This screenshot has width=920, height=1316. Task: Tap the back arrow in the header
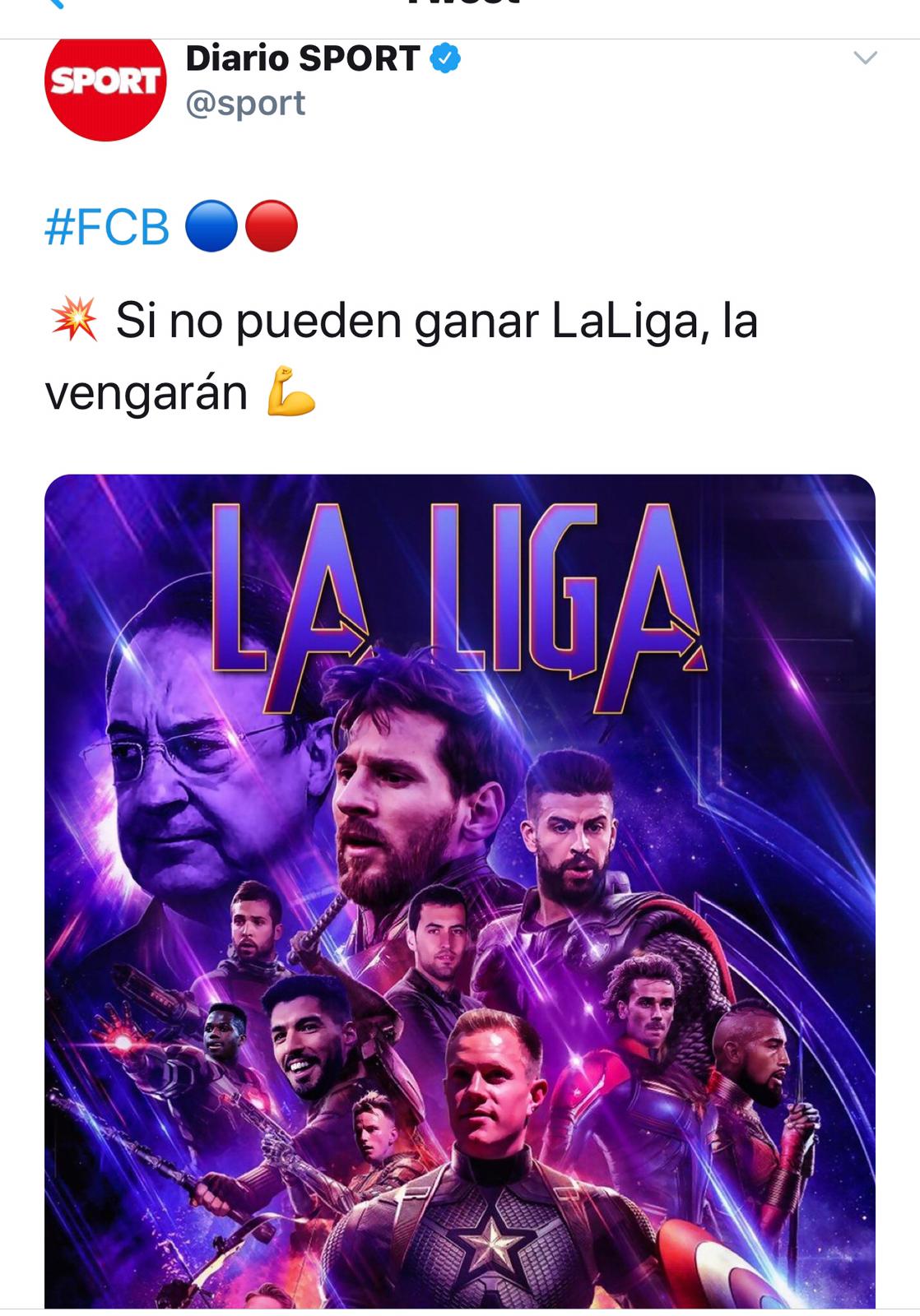(54, 4)
